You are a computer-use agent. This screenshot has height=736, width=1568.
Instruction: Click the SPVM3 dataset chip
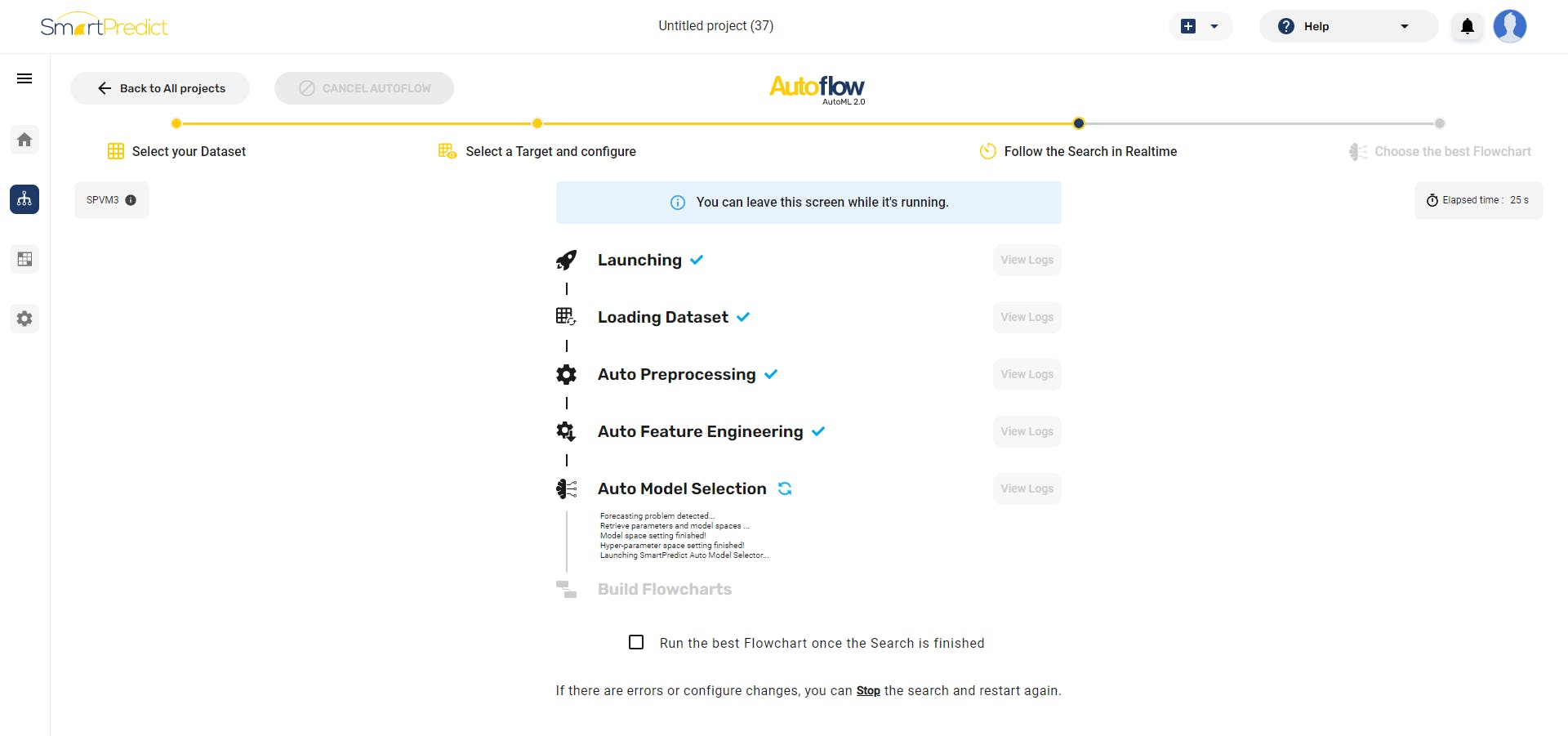(x=112, y=200)
